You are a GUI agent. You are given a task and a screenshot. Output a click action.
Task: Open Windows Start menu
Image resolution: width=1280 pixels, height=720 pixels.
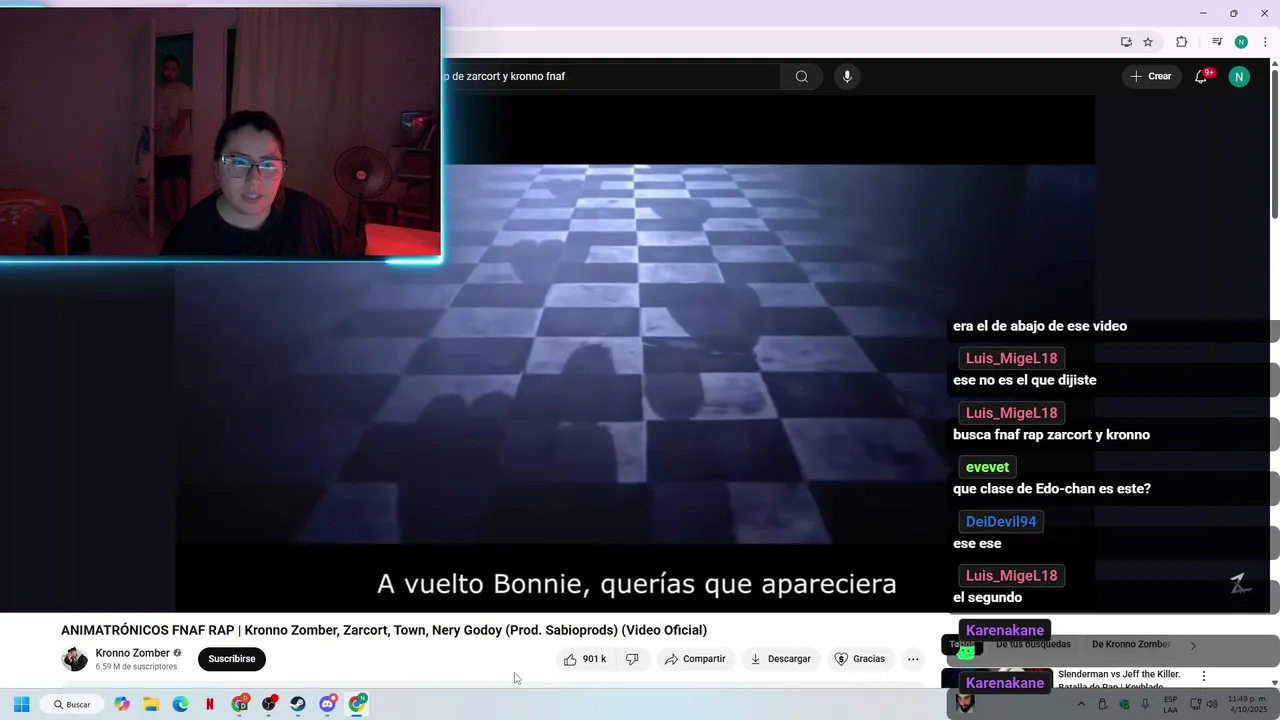tap(21, 704)
